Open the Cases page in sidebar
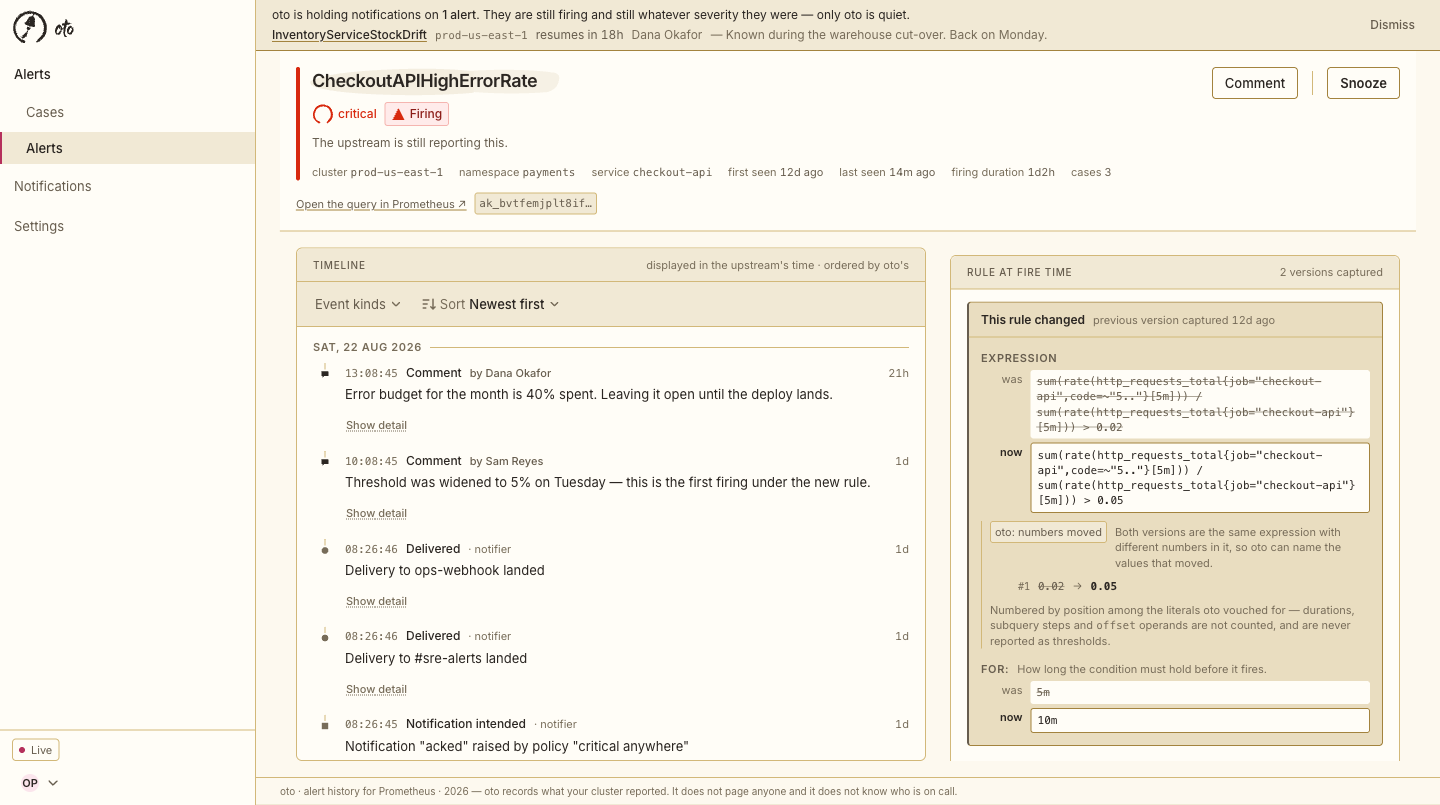Viewport: 1440px width, 805px height. pos(128,112)
